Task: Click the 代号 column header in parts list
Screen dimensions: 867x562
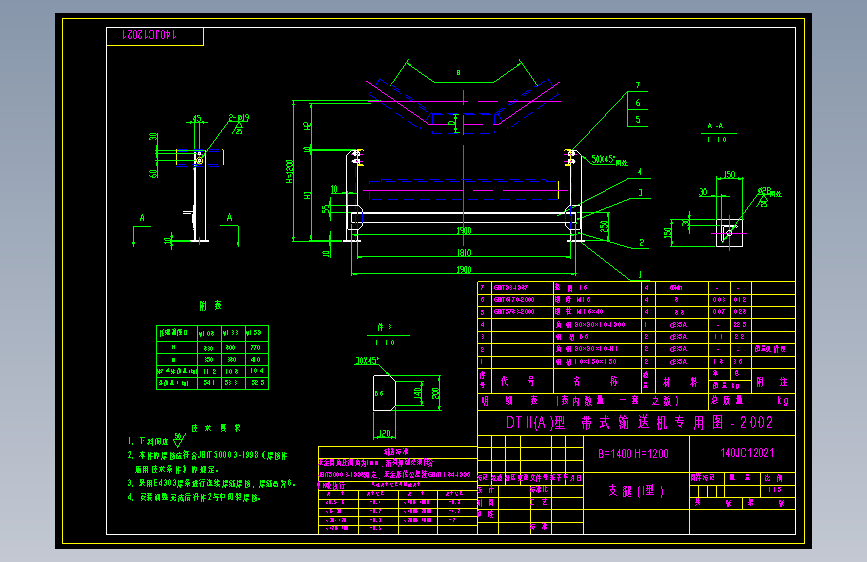Action: point(518,381)
